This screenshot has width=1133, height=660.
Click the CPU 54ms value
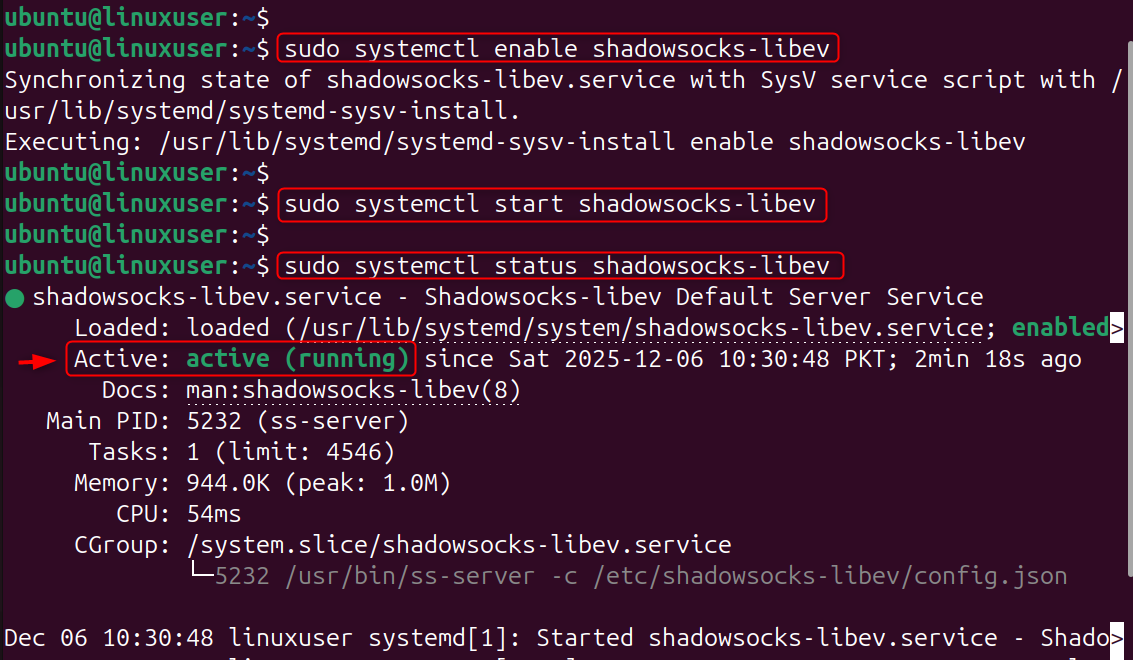[214, 514]
